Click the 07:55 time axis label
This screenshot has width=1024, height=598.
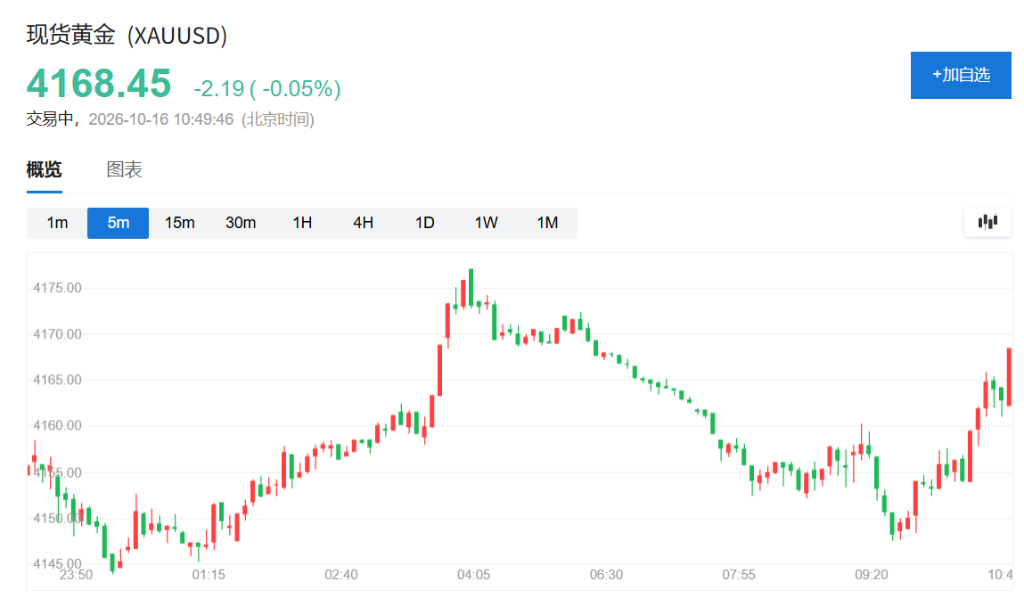click(x=739, y=574)
